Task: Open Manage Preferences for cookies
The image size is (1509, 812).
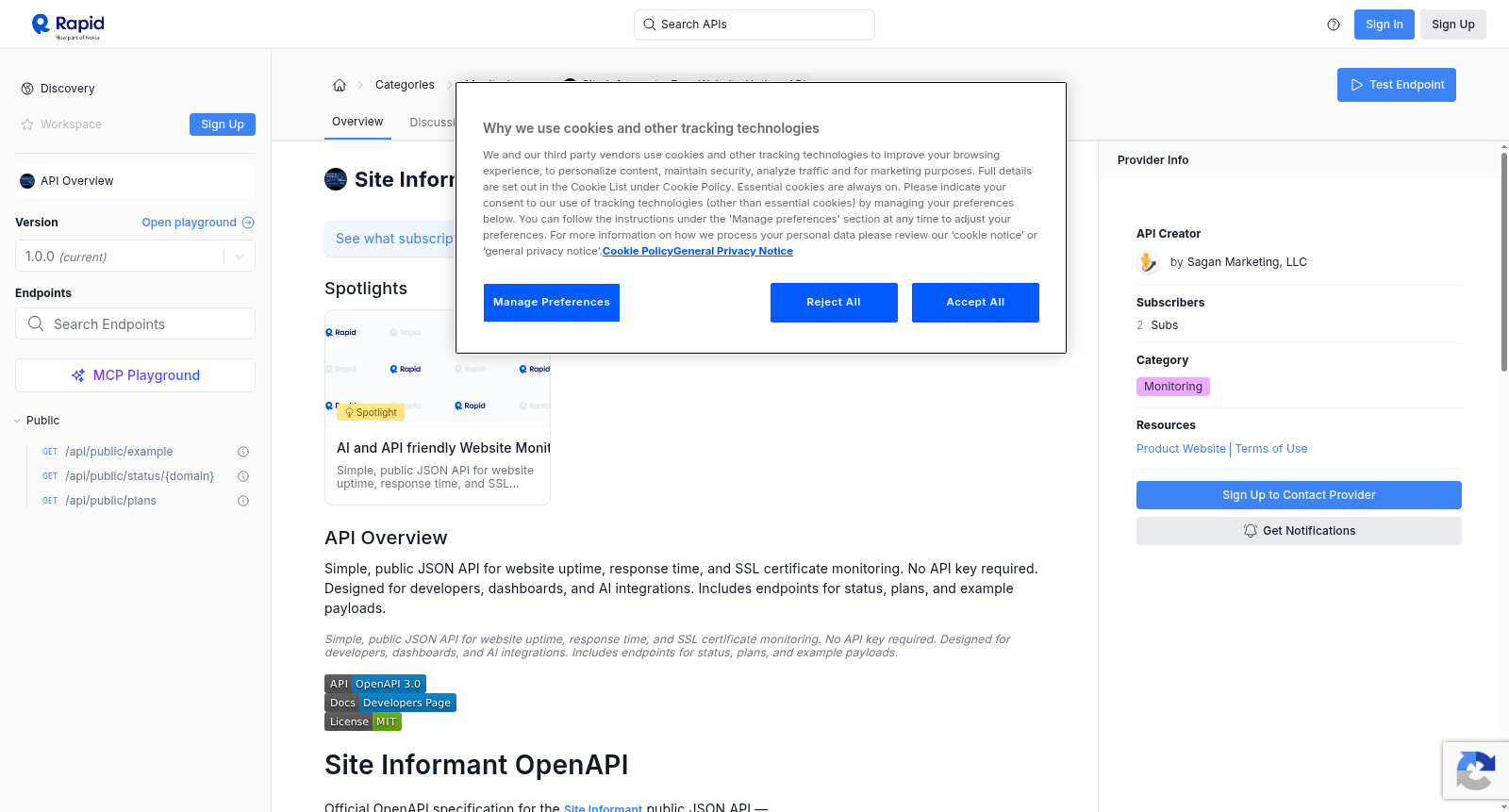Action: (552, 303)
